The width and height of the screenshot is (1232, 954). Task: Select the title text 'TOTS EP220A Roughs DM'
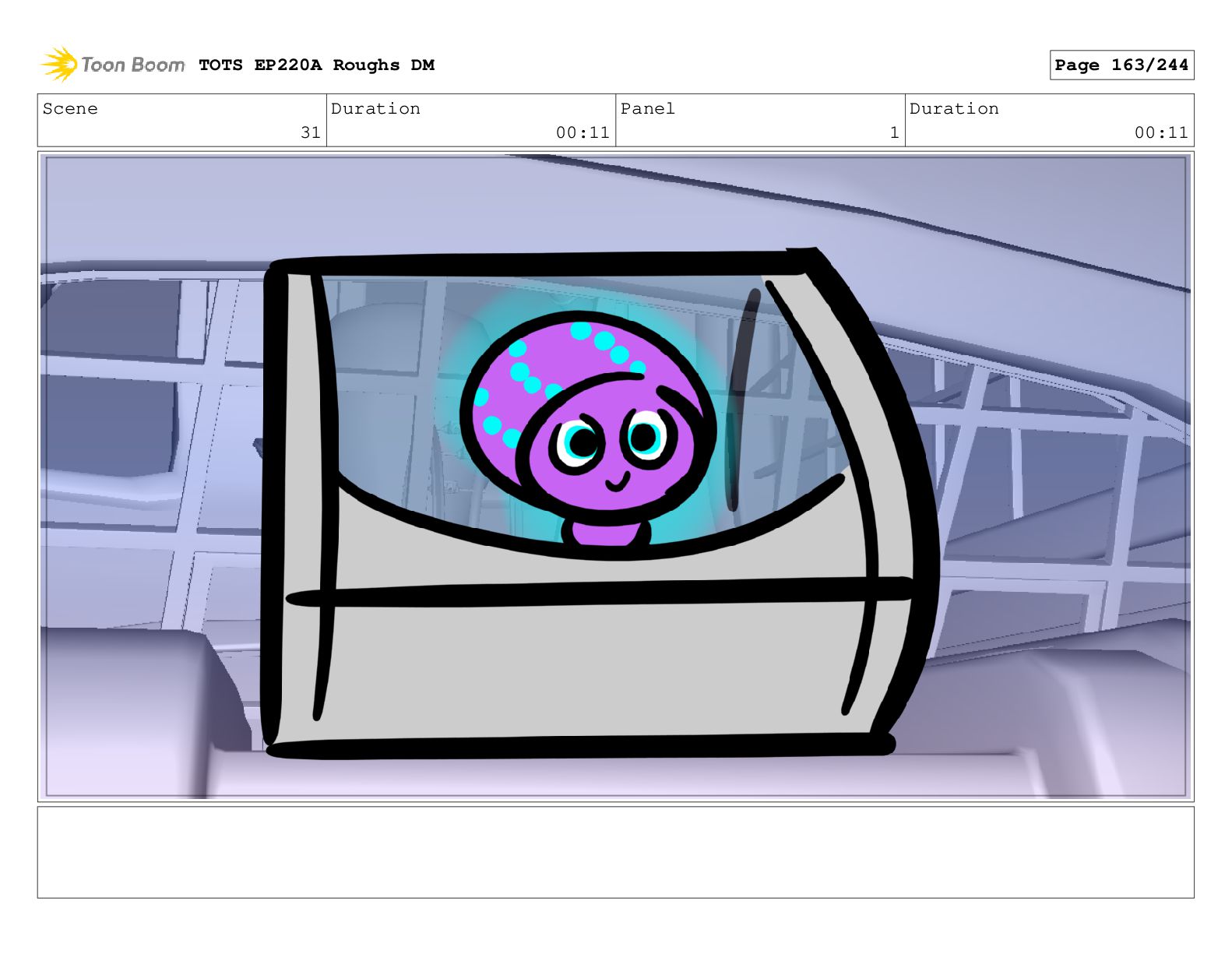[x=316, y=65]
